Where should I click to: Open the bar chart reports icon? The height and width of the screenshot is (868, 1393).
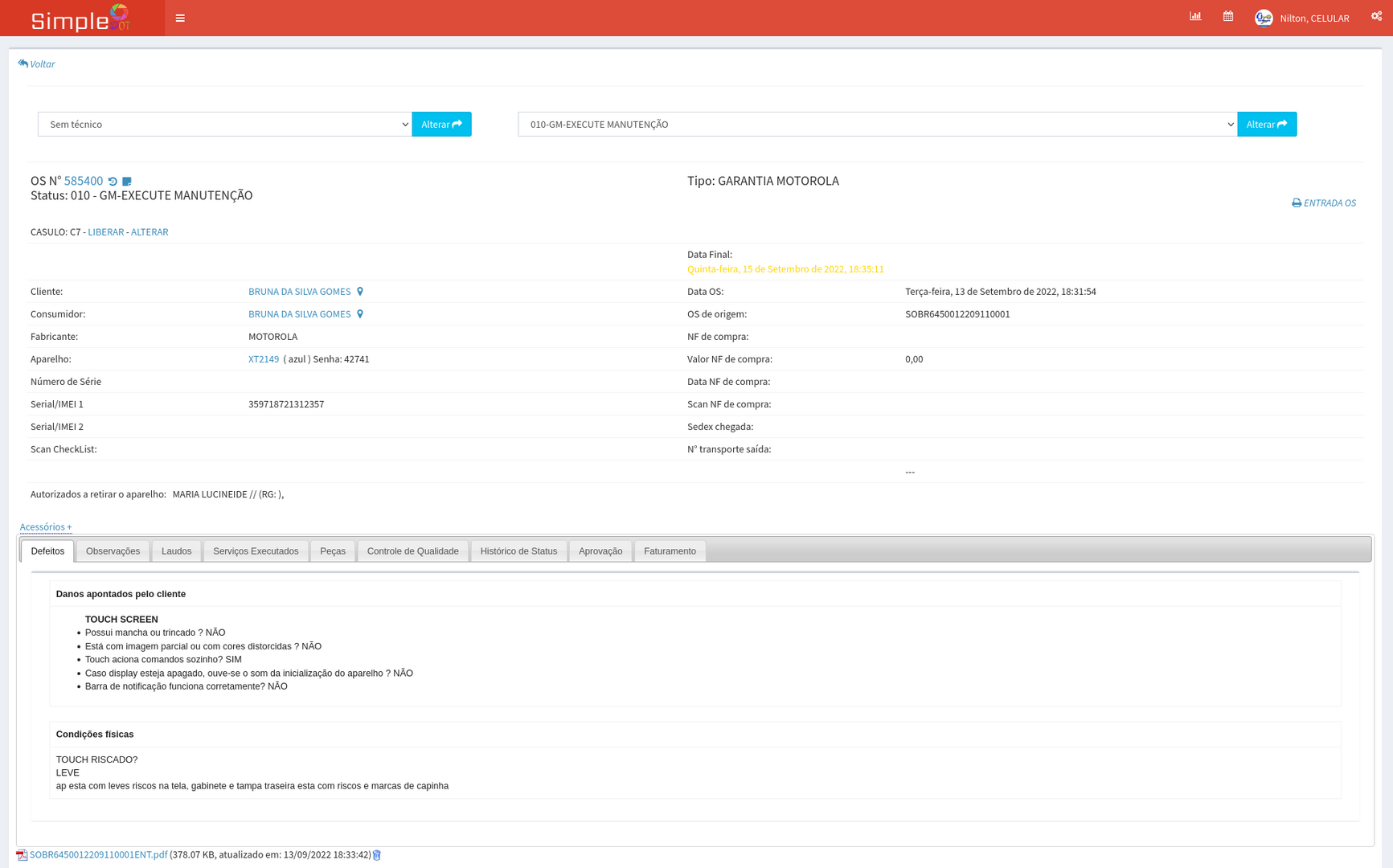coord(1195,17)
